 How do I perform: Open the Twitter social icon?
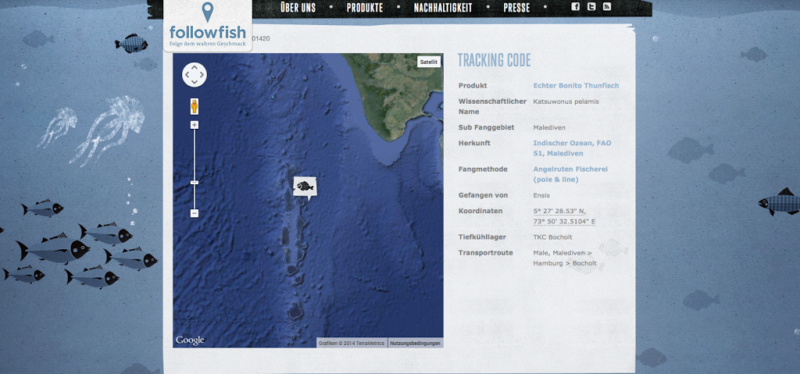[591, 7]
